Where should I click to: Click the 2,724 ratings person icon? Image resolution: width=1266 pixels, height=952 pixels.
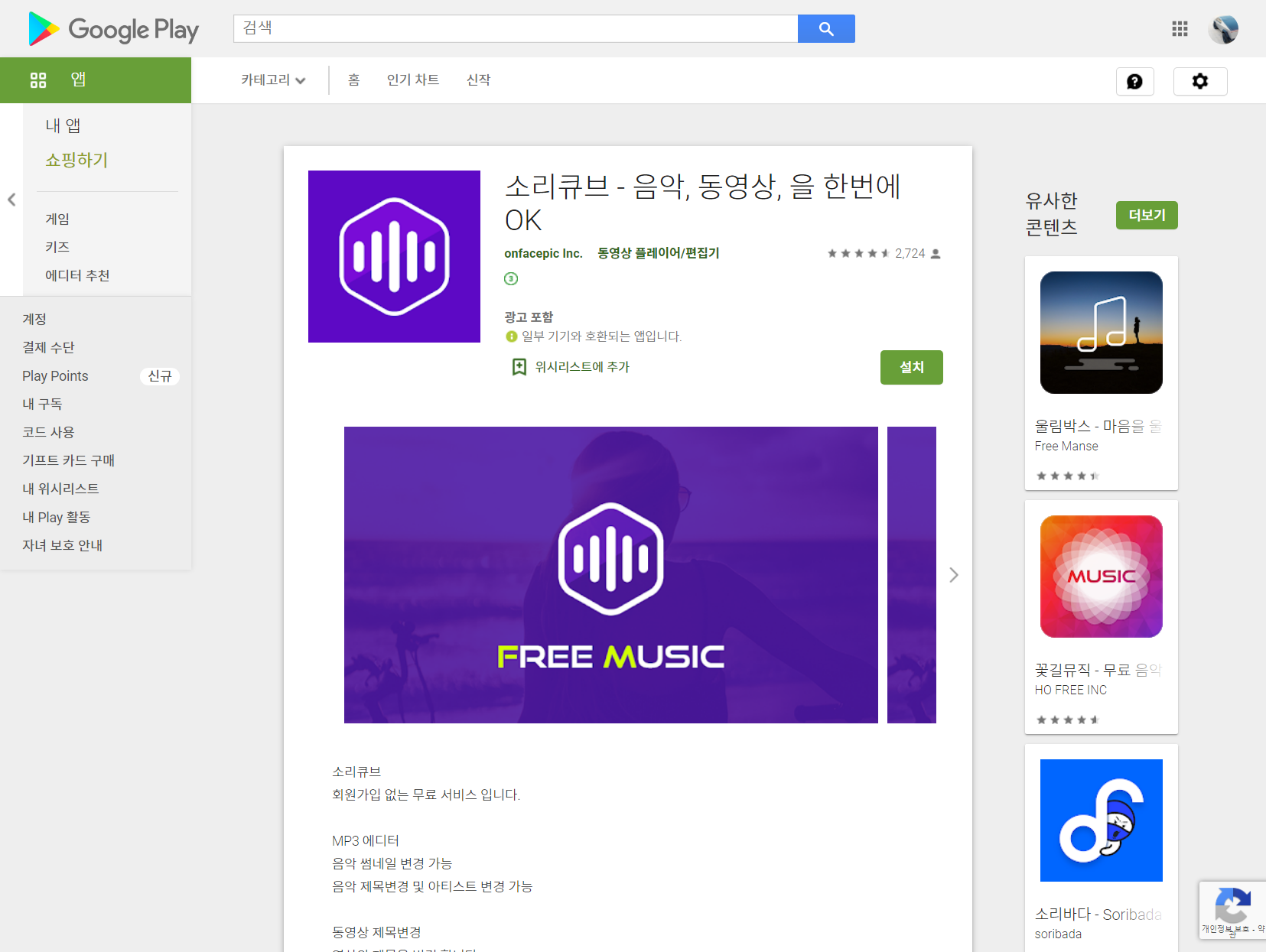coord(936,254)
